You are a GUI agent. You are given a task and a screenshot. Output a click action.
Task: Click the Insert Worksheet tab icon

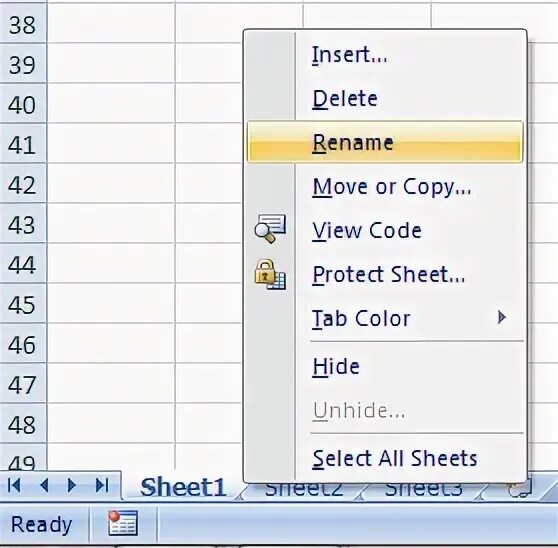[521, 489]
